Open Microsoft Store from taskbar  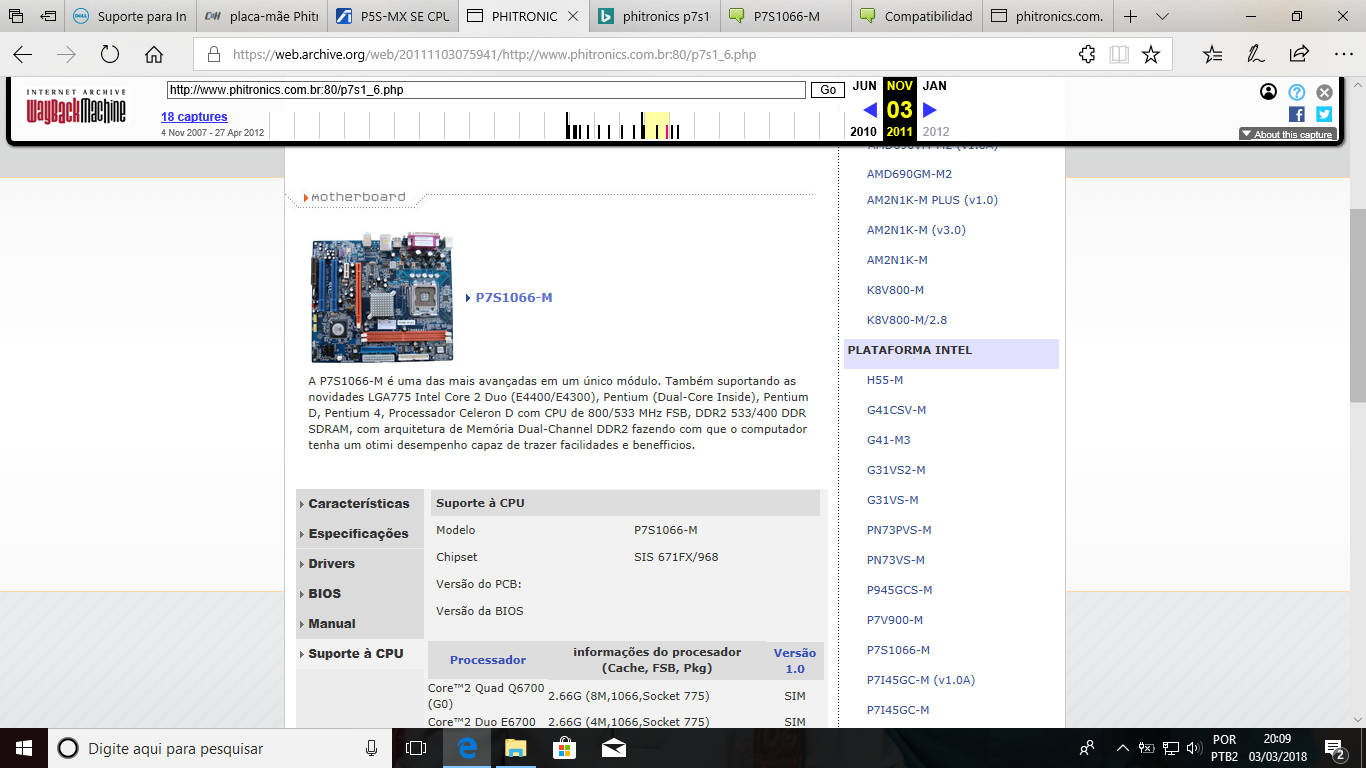click(x=564, y=748)
